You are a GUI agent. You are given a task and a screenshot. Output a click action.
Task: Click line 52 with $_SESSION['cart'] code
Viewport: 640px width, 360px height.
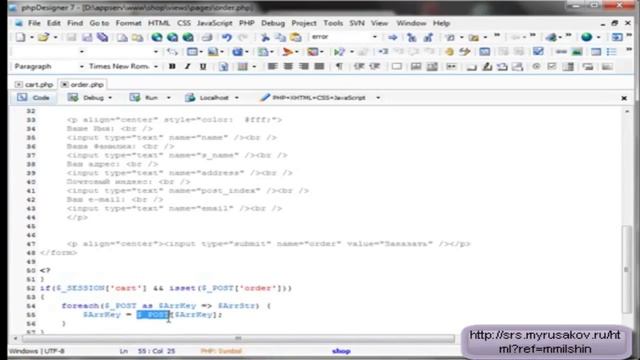click(166, 288)
